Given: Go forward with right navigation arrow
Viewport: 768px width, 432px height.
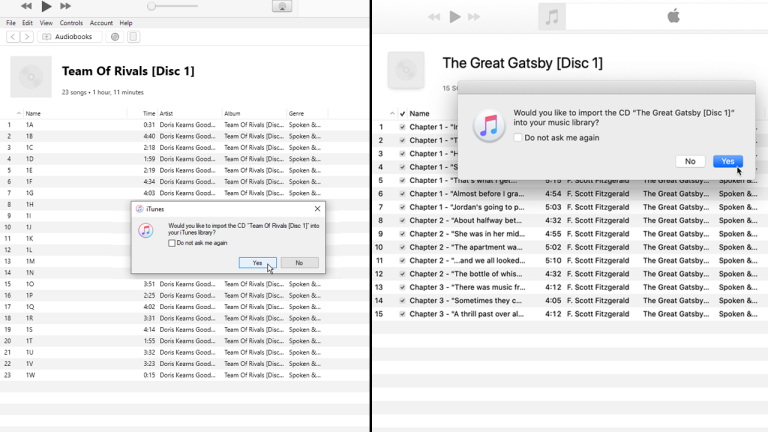Looking at the screenshot, I should point(27,37).
